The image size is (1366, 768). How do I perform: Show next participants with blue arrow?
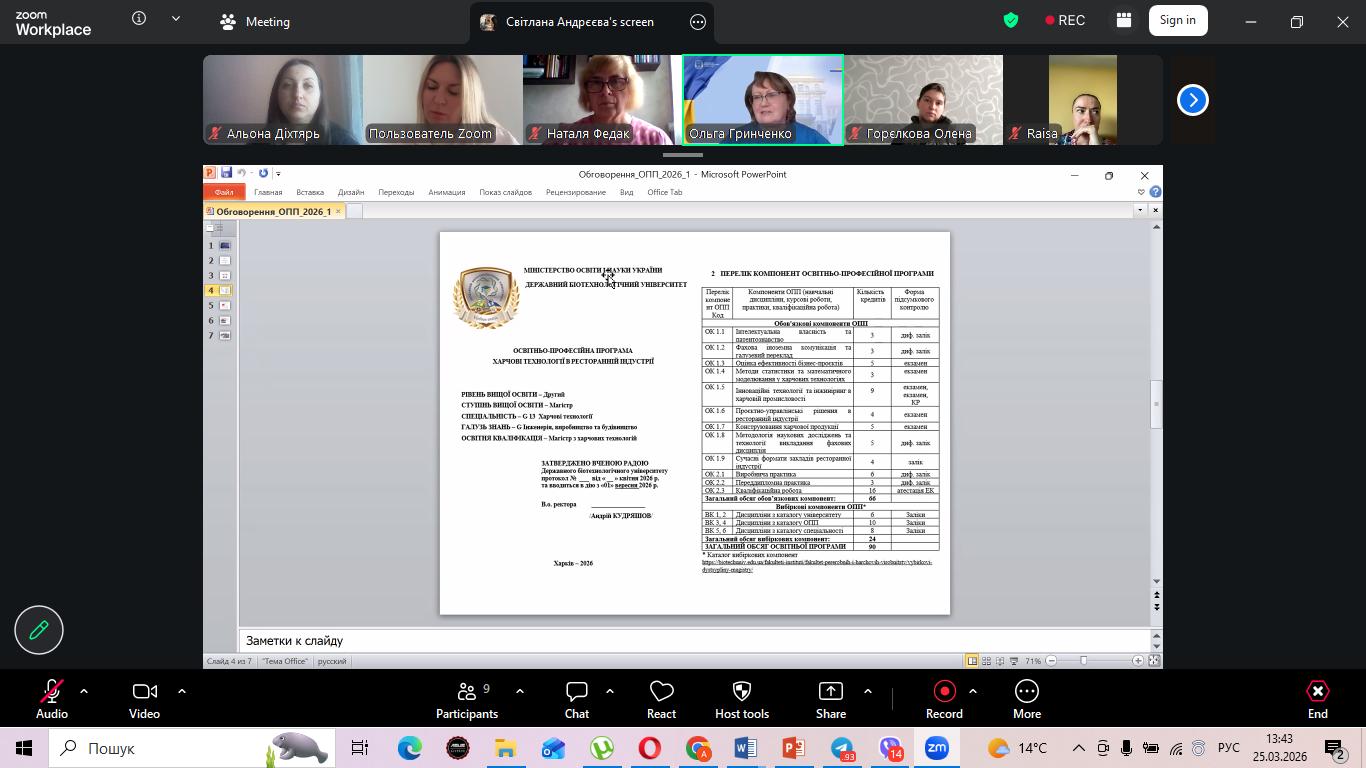coord(1192,100)
